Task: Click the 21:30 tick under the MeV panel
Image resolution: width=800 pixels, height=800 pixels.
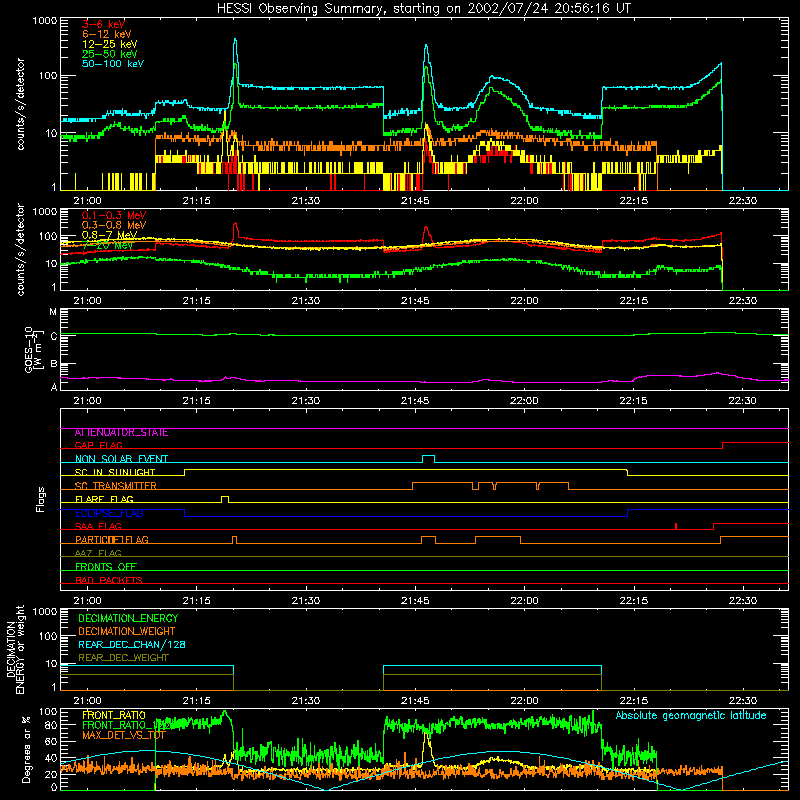Action: click(306, 301)
